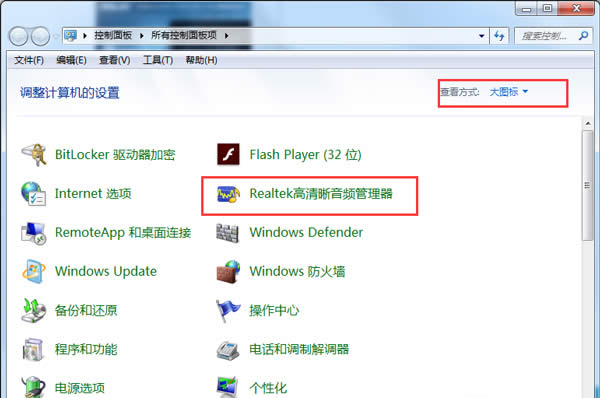Open the Windows Defender text link
600x398 pixels.
[x=306, y=232]
